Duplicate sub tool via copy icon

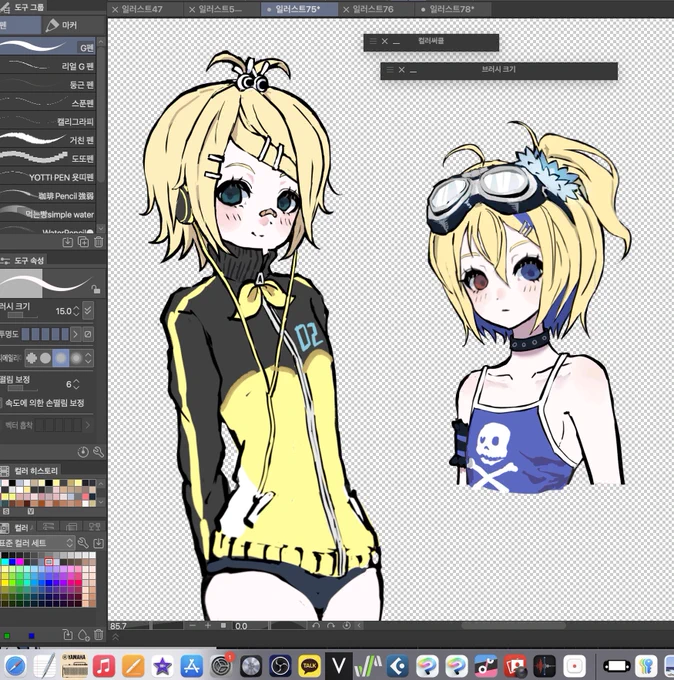pyautogui.click(x=83, y=242)
